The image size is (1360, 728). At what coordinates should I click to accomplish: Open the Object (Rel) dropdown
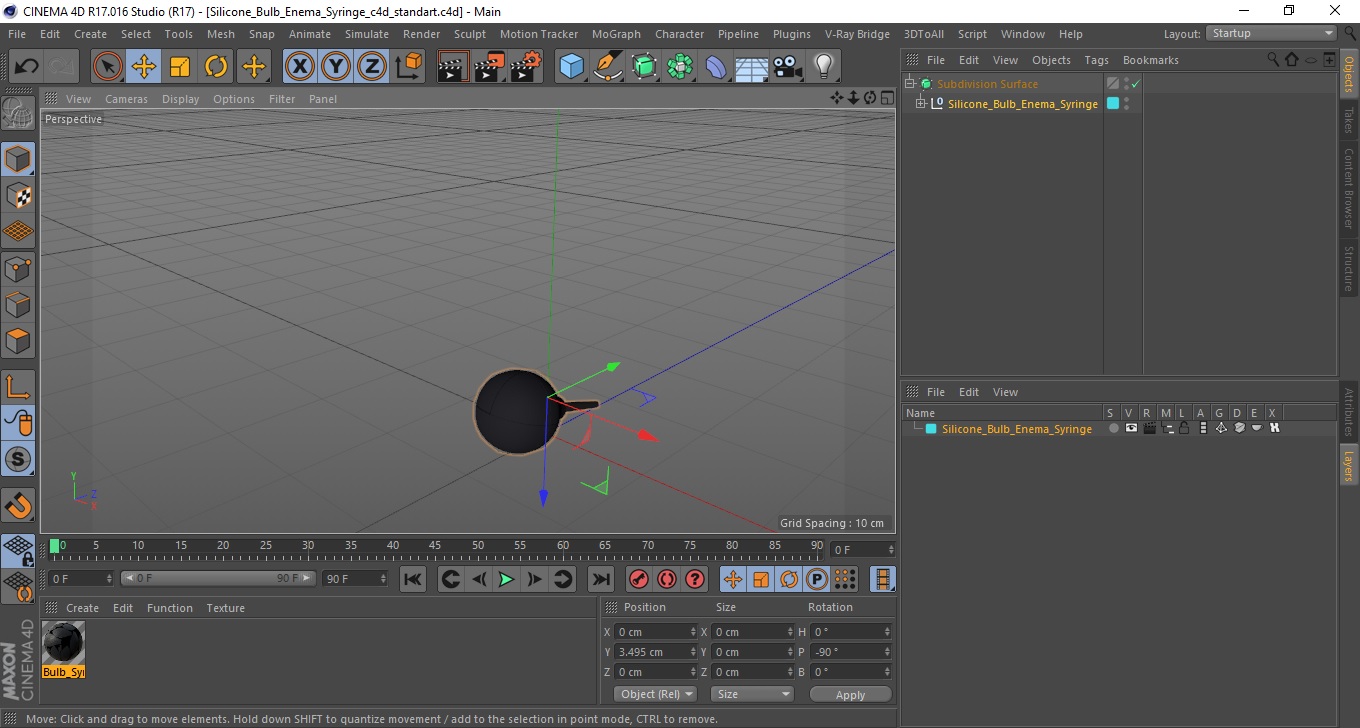(655, 694)
